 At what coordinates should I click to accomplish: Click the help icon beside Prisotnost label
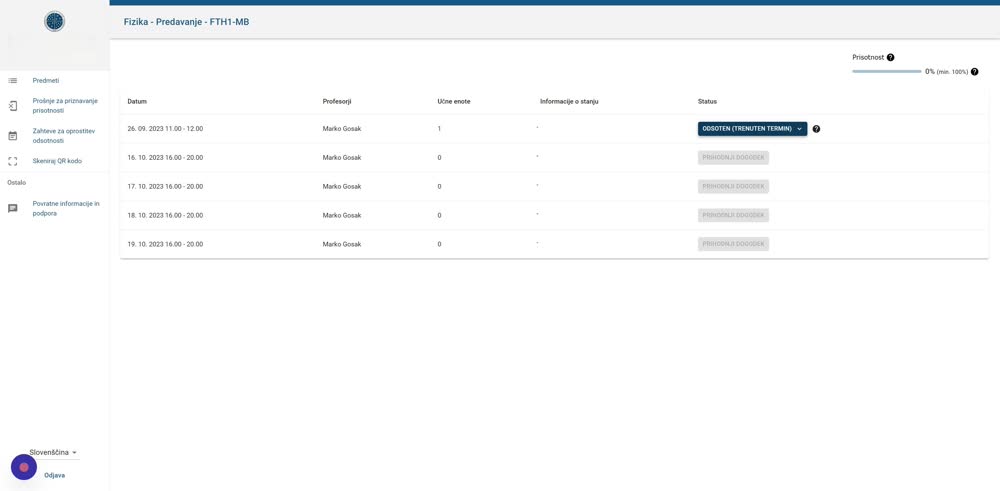(890, 57)
